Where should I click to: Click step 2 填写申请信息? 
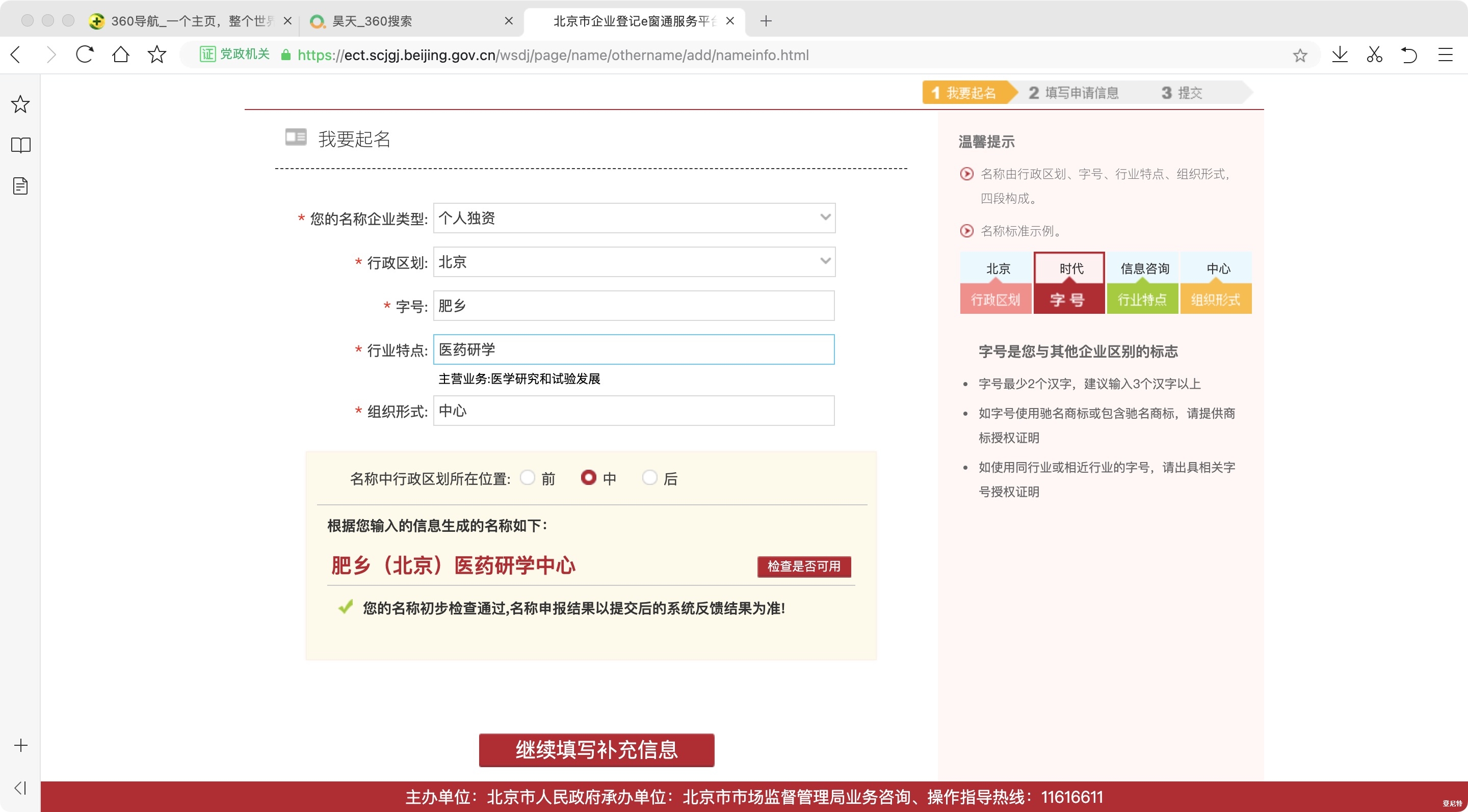tap(1074, 93)
